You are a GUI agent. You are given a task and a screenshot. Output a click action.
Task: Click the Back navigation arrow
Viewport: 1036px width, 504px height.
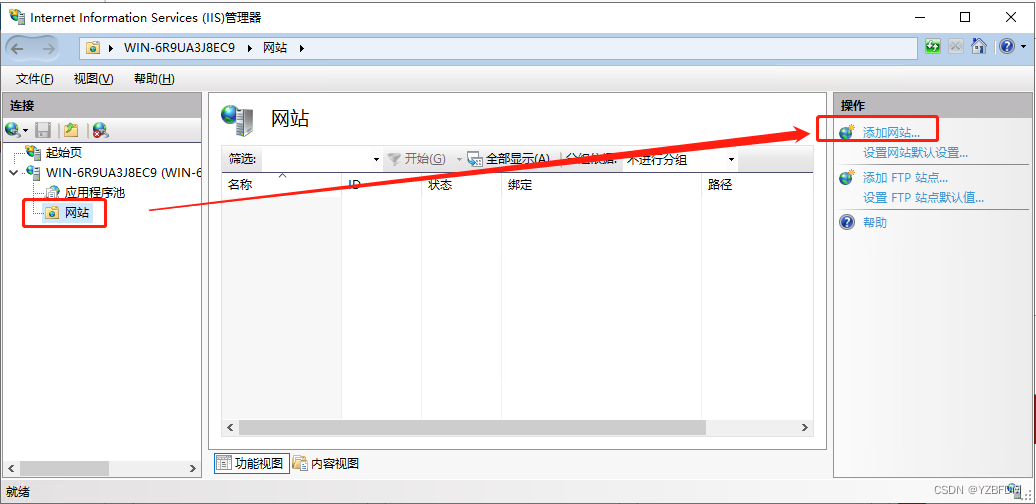(x=17, y=48)
